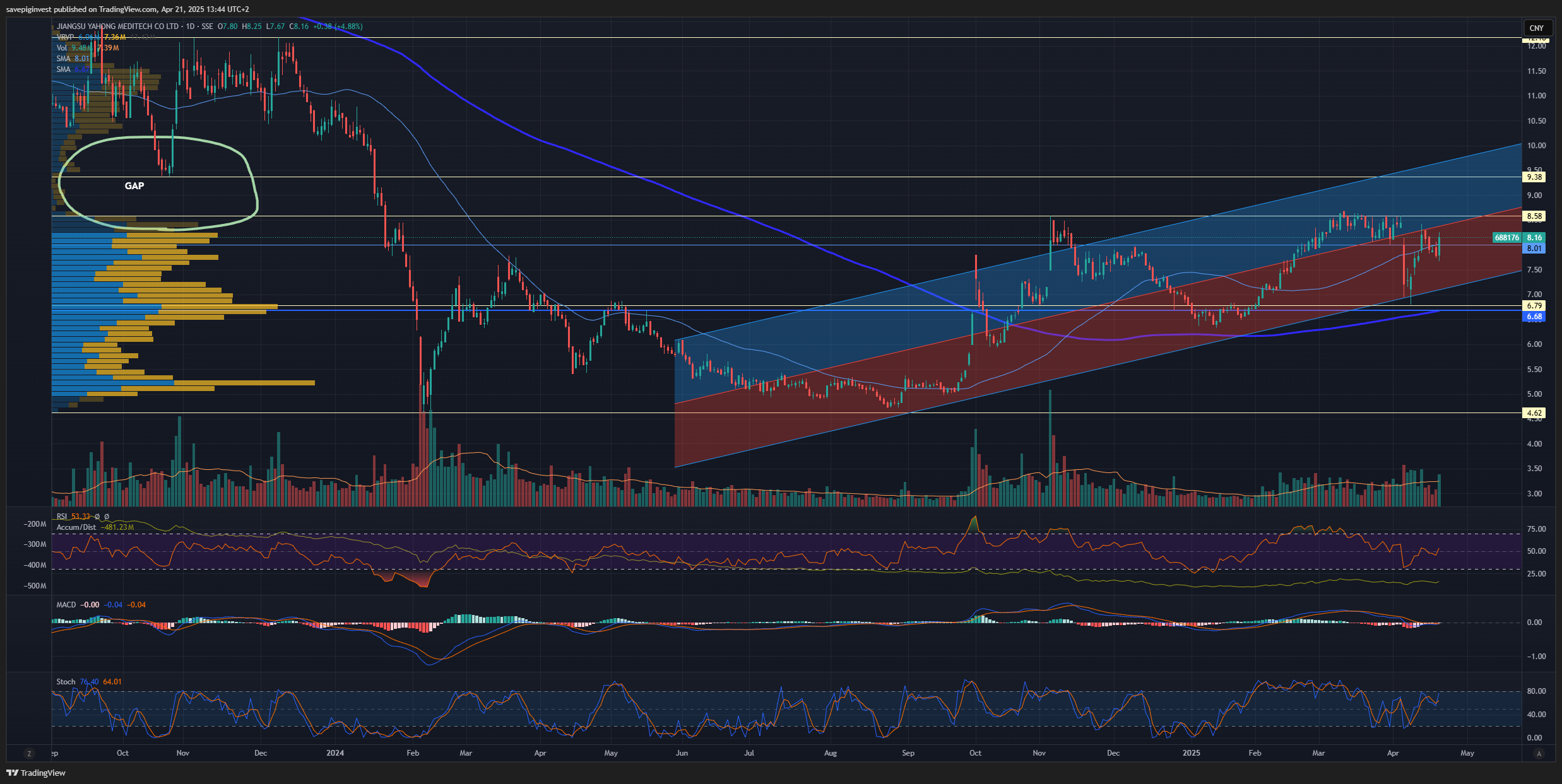This screenshot has height=784, width=1562.
Task: Select the VRVP indicator legend
Action: (65, 37)
